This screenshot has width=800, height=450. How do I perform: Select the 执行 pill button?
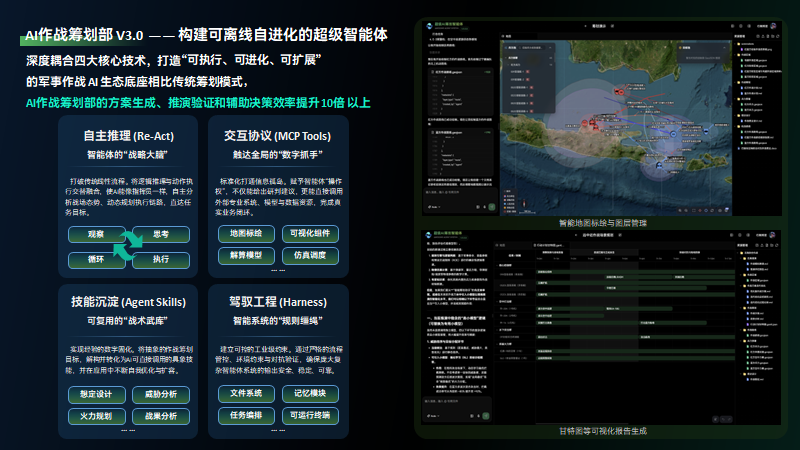pos(161,260)
